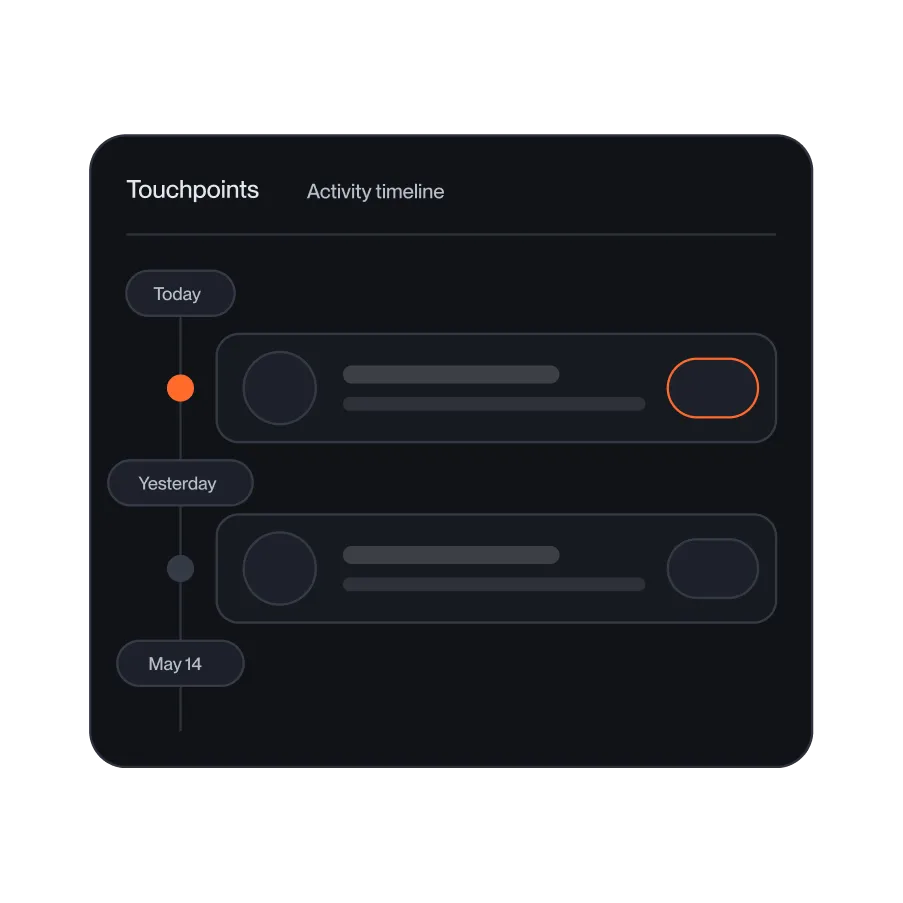Image resolution: width=903 pixels, height=903 pixels.
Task: Click timeline line between gray dot and May 14
Action: 180,611
